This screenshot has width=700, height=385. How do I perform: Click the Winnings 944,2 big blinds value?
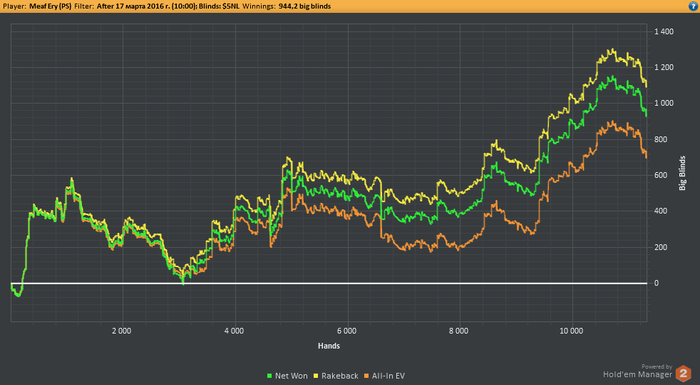point(304,6)
